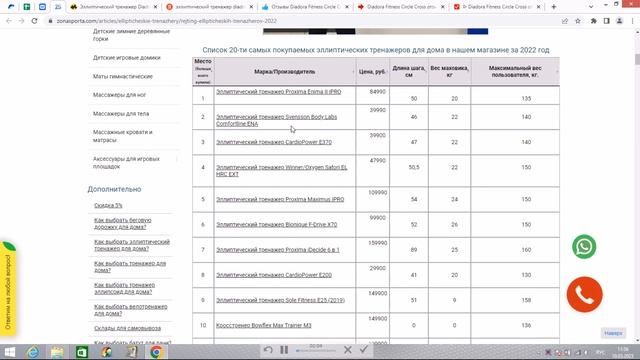
Task: Cancel the recording with the X icon
Action: (x=348, y=350)
